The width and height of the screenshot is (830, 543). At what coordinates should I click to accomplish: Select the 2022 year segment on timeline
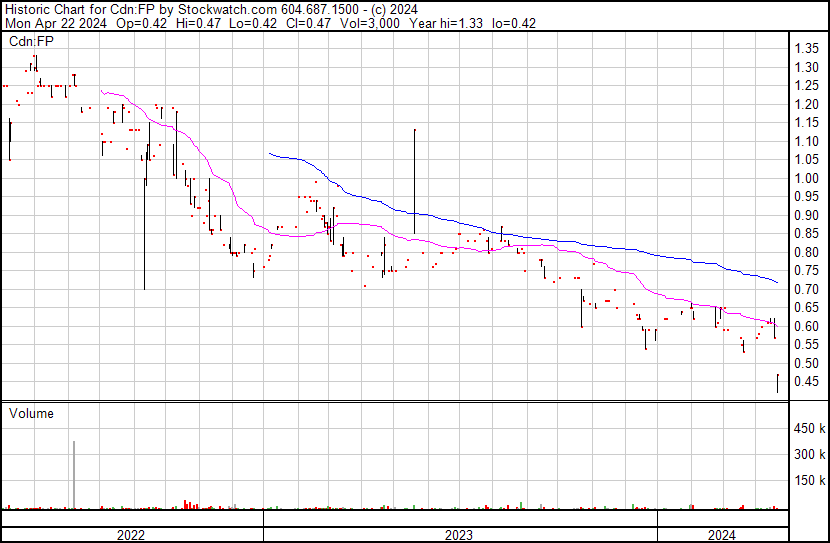click(131, 535)
